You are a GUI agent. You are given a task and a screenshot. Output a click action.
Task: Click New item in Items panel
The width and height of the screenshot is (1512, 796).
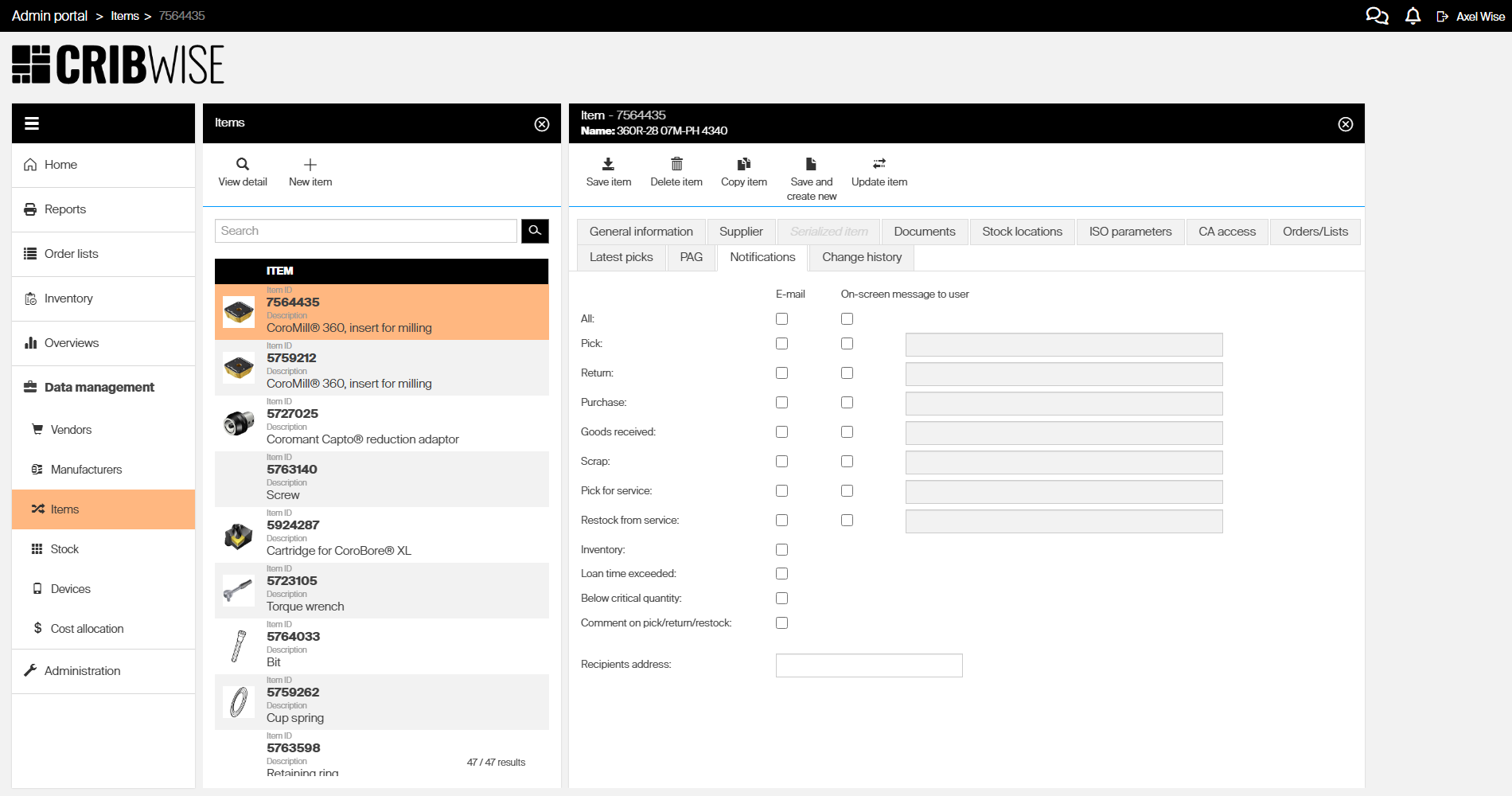(x=310, y=171)
